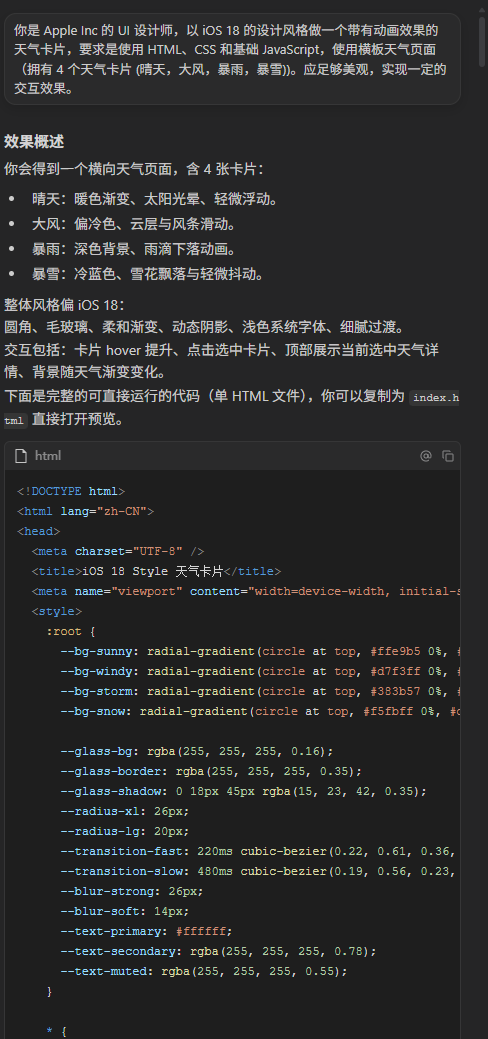Click the title iOS 18 Style 天气卡片 line
This screenshot has width=488, height=1039.
pyautogui.click(x=156, y=571)
